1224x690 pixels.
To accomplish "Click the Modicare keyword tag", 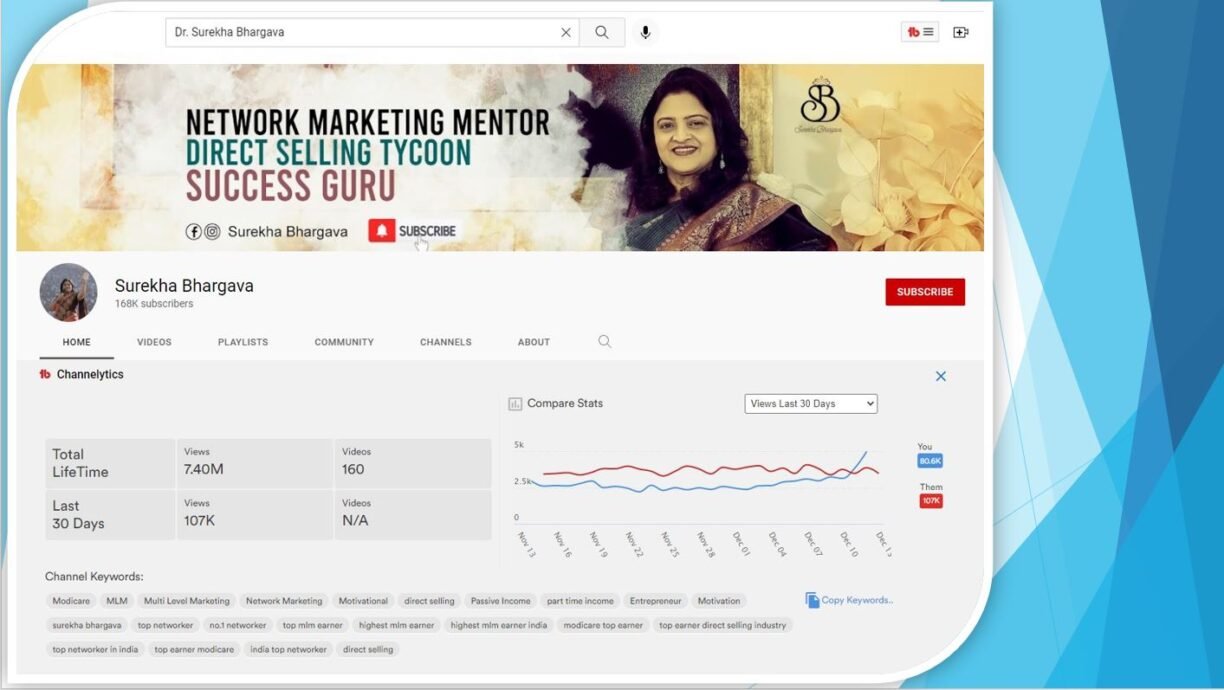I will click(x=71, y=601).
